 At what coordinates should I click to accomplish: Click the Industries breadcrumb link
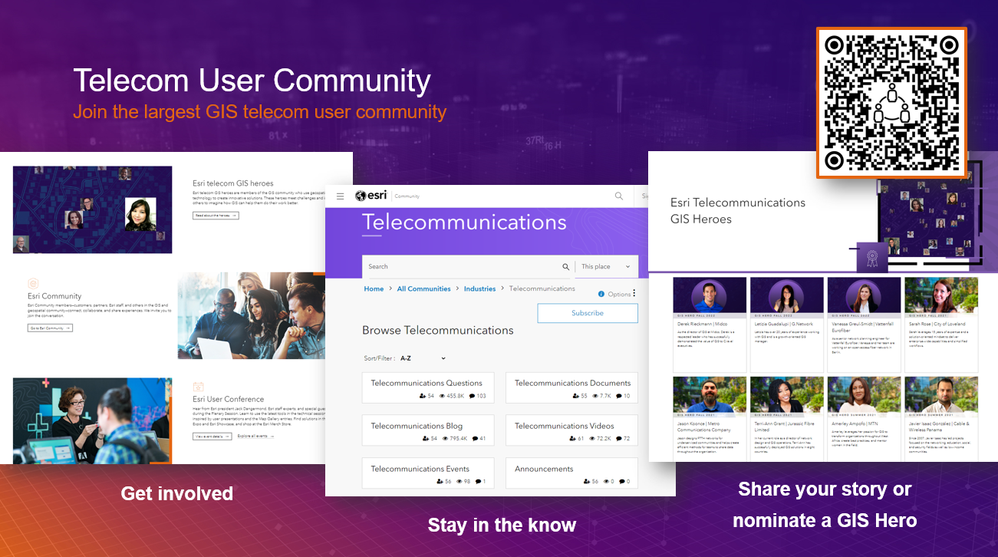[479, 288]
